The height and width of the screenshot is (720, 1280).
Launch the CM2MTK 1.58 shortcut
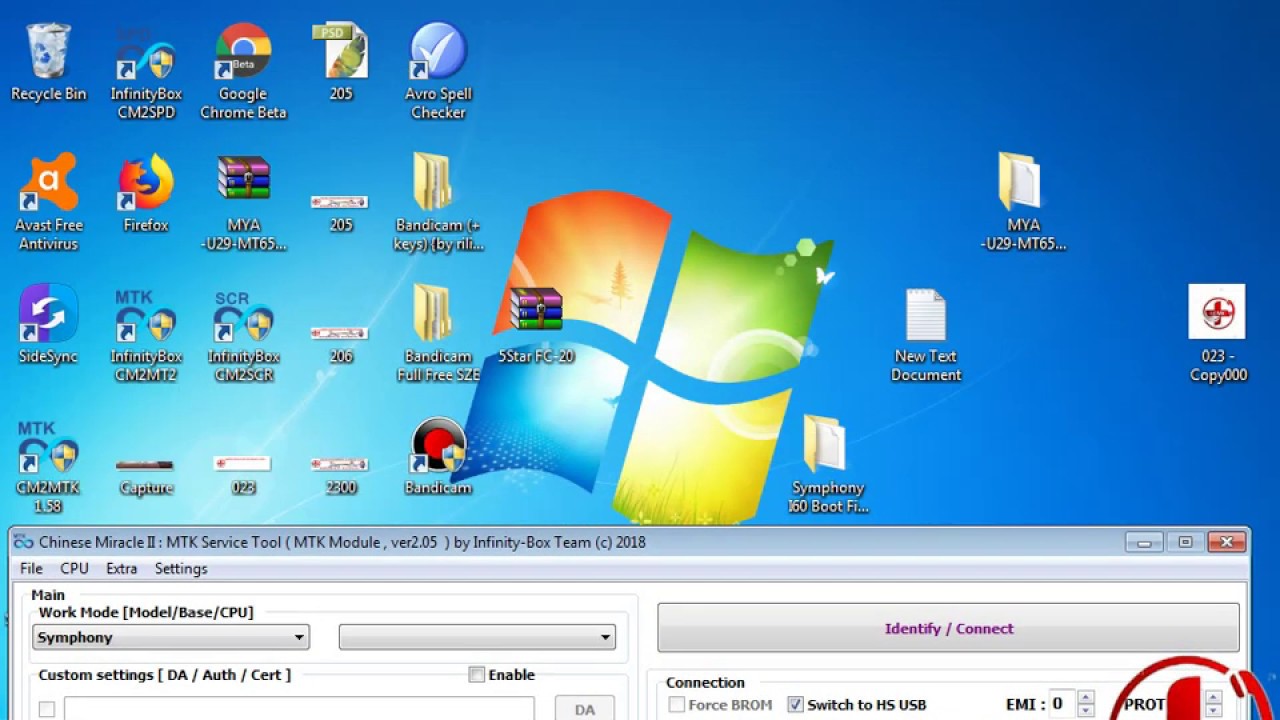[x=48, y=466]
